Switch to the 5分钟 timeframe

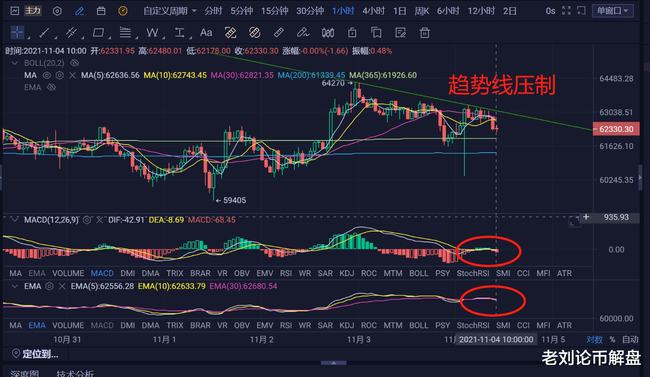(242, 11)
